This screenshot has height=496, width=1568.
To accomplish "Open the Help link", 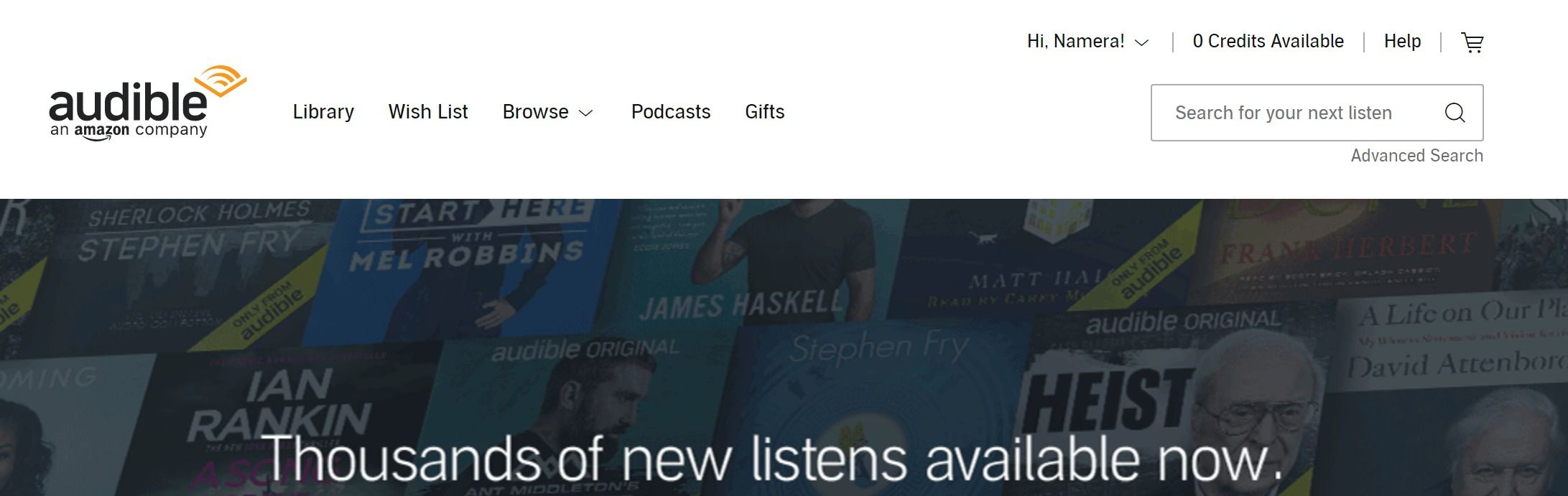I will [1402, 42].
